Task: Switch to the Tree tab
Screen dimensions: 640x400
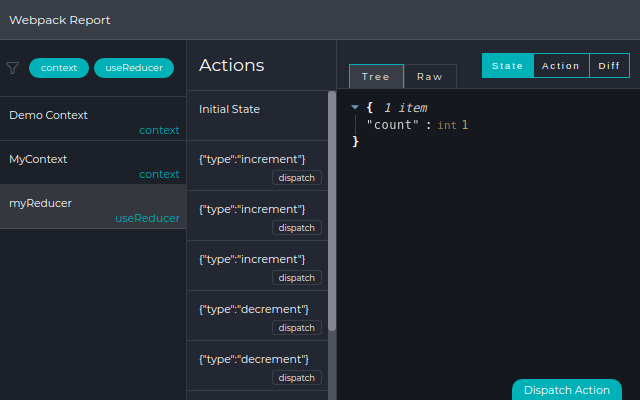Action: pyautogui.click(x=376, y=77)
